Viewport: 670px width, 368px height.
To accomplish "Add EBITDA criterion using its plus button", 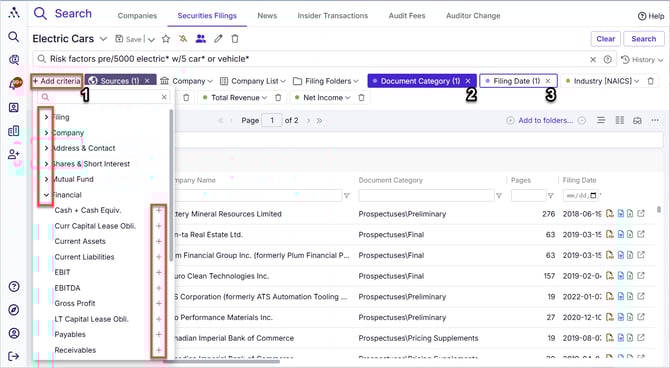I will pyautogui.click(x=159, y=288).
